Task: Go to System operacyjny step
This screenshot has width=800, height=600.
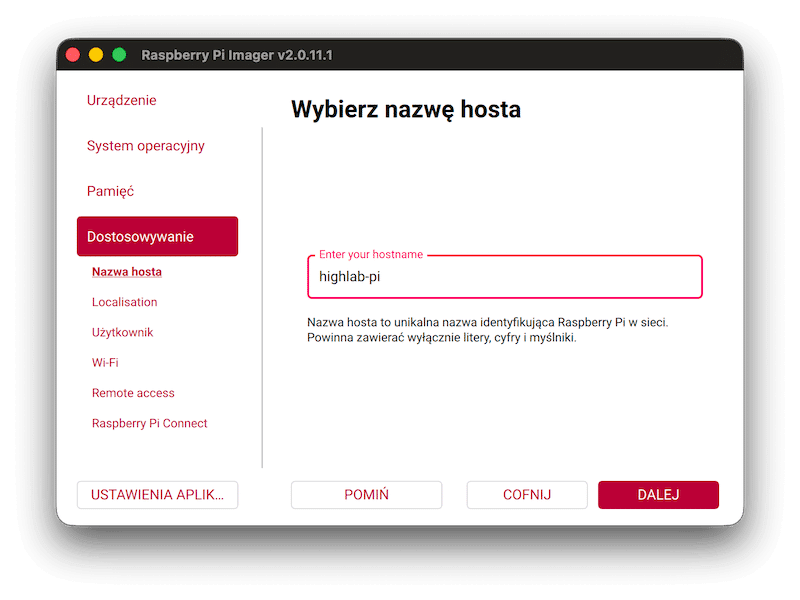Action: 145,146
